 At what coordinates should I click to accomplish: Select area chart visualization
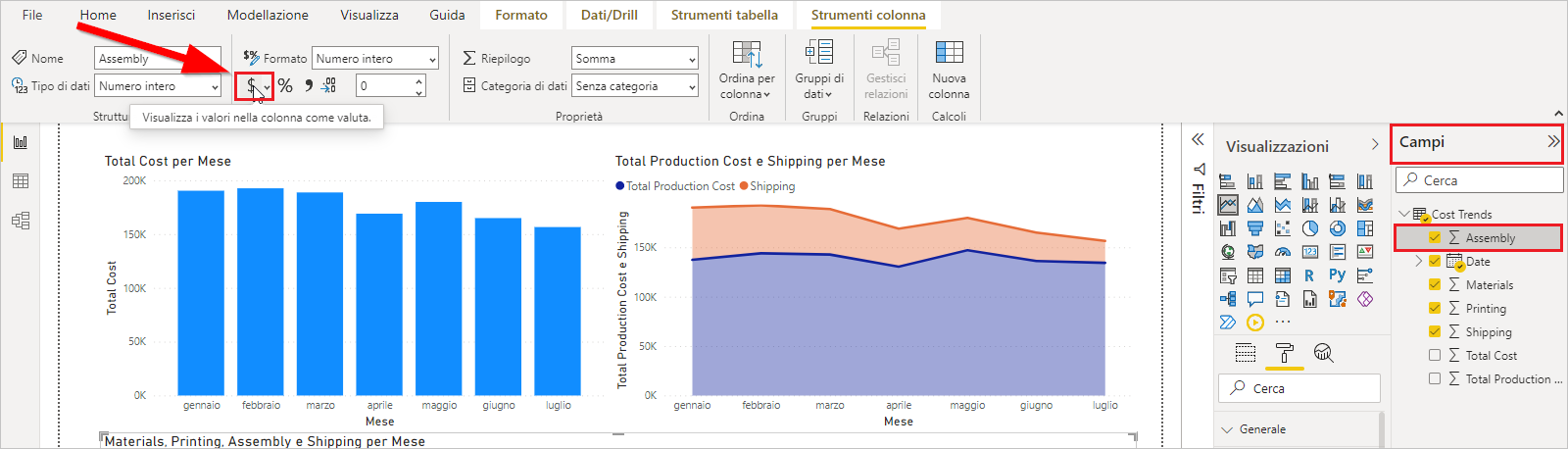1254,205
